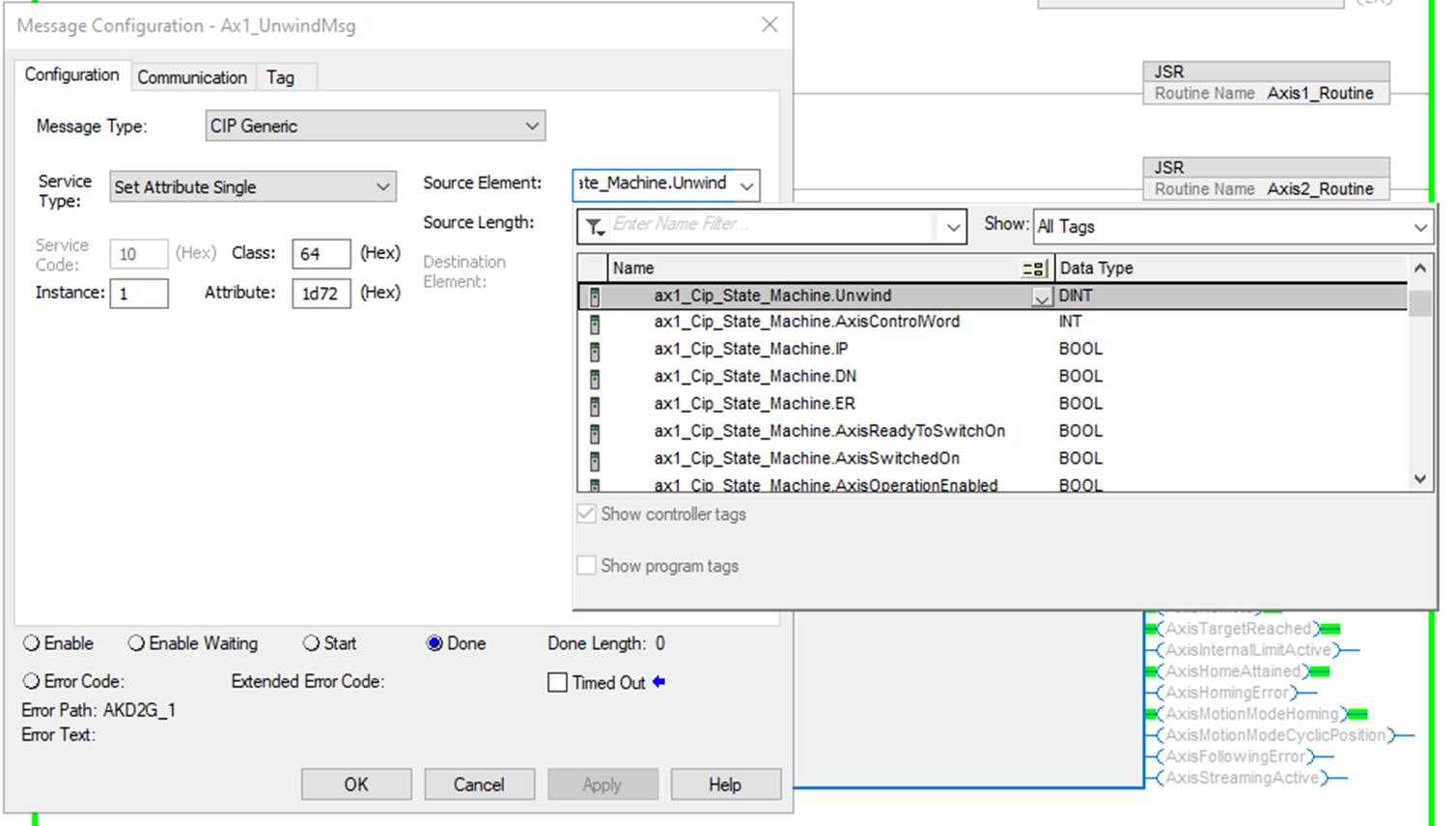1456x826 pixels.
Task: Expand the name filter history dropdown
Action: (x=953, y=227)
